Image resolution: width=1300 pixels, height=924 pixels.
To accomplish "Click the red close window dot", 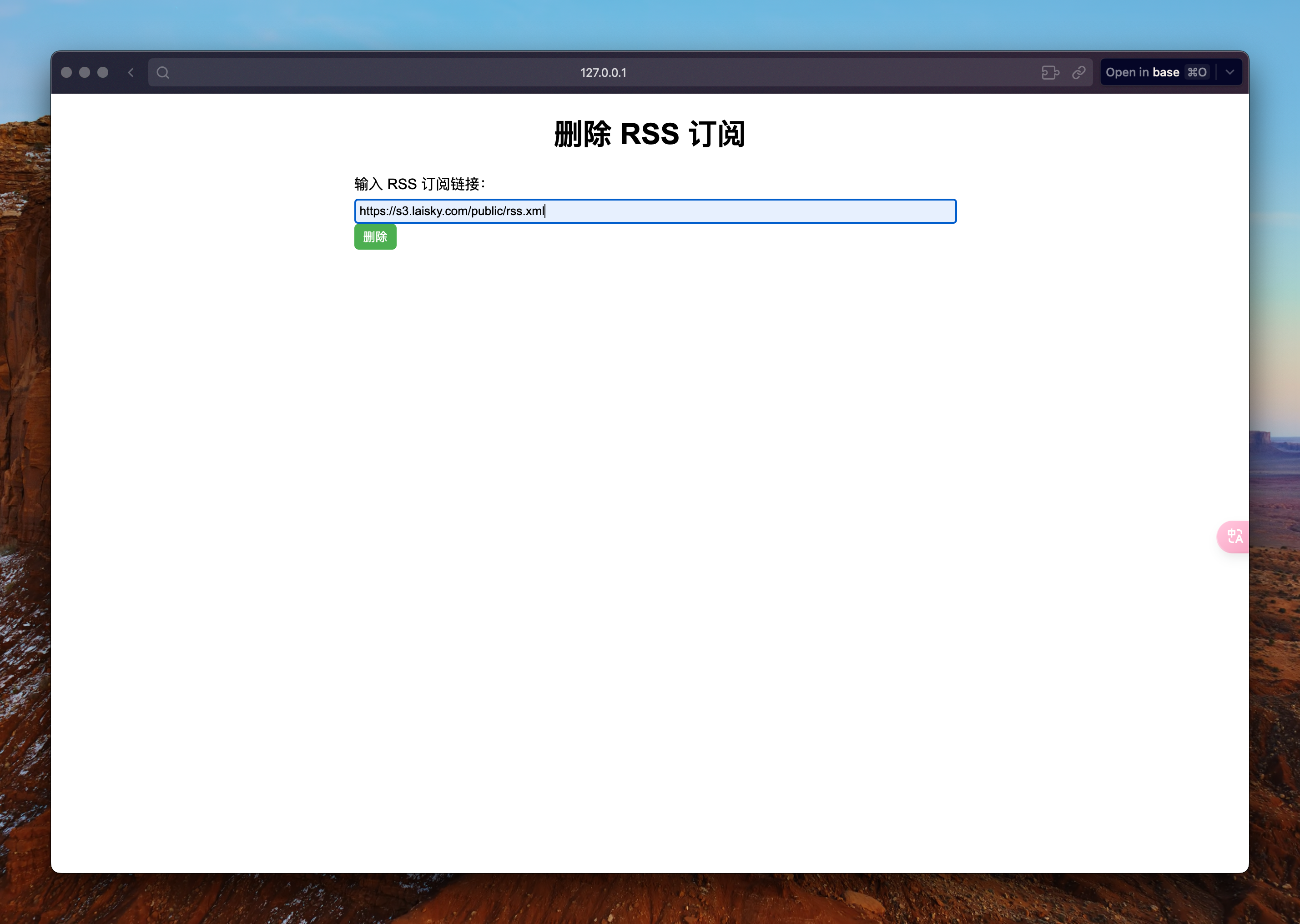I will [66, 72].
